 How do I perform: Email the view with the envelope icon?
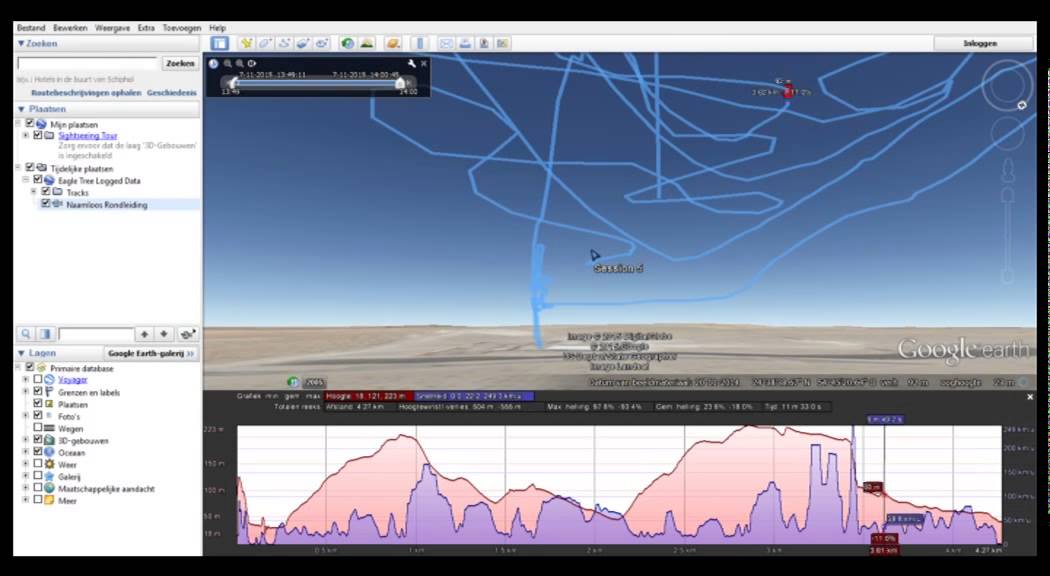(x=446, y=44)
